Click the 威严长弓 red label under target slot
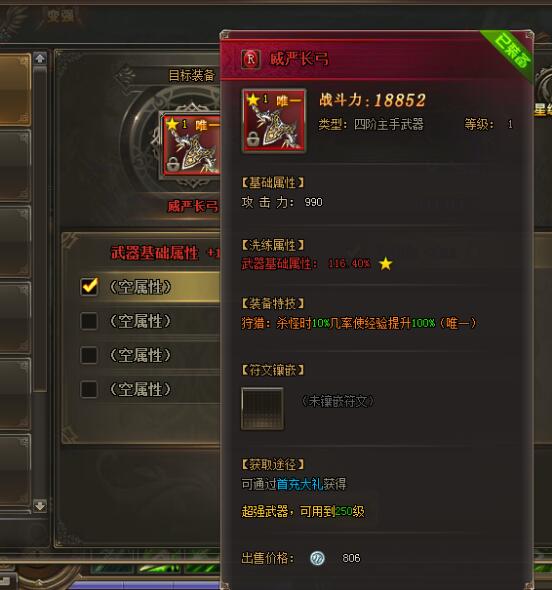This screenshot has width=552, height=590. (193, 206)
